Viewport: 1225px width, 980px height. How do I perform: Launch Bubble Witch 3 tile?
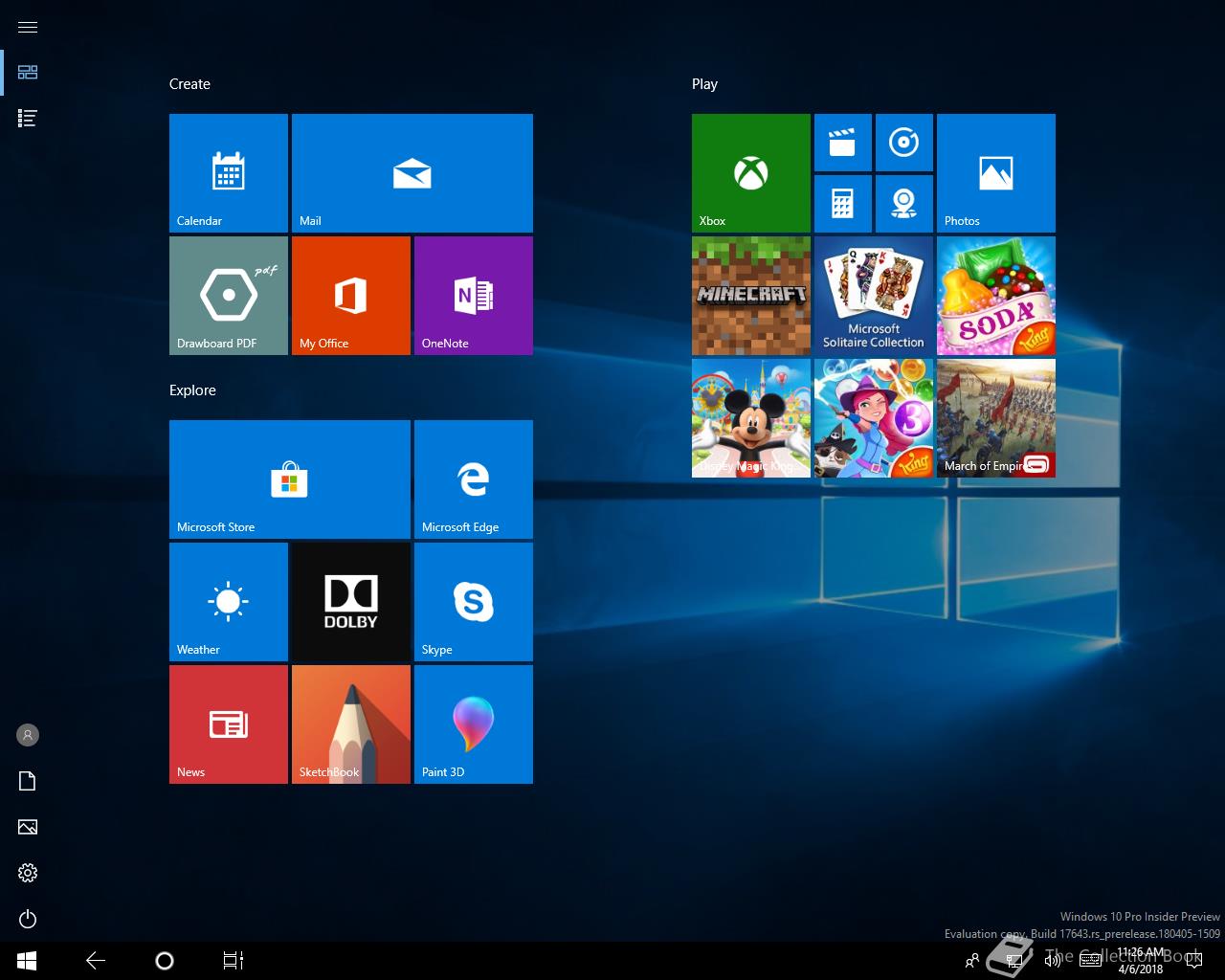click(874, 418)
